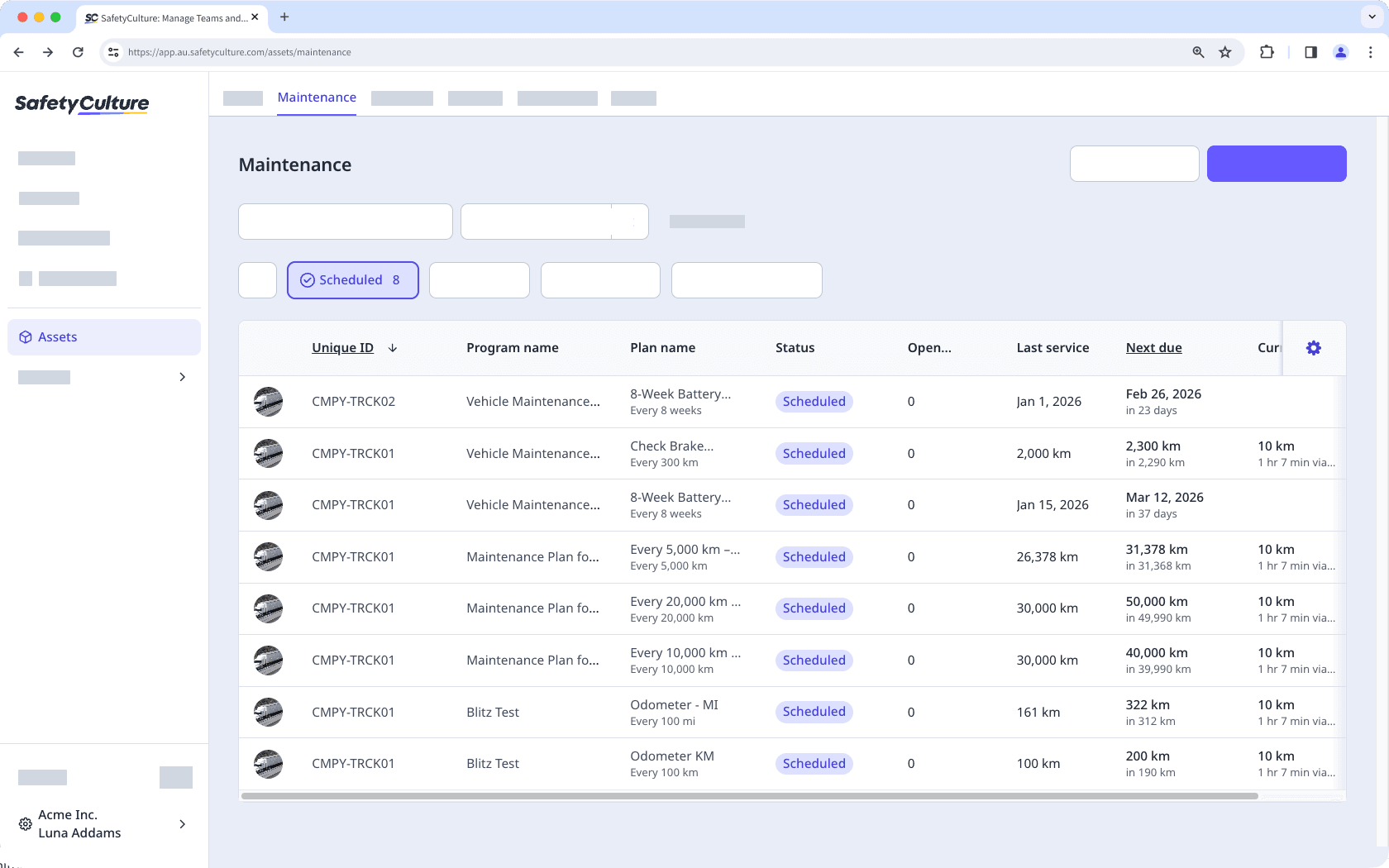Click the browser profile avatar icon
Viewport: 1389px width, 868px height.
tap(1340, 51)
